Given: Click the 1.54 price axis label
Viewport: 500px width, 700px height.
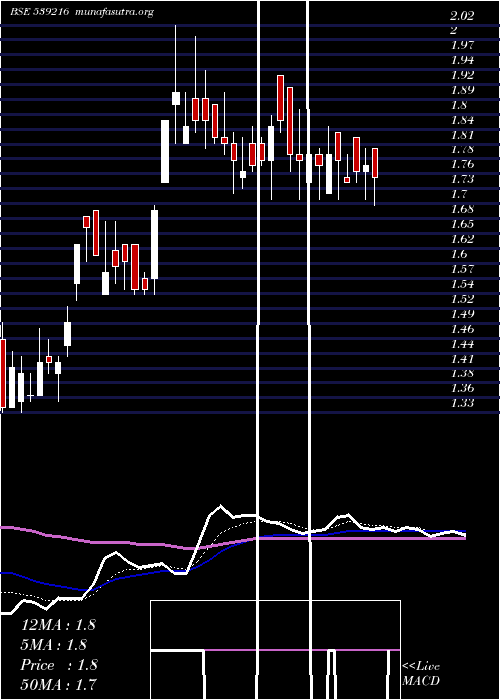Looking at the screenshot, I should click(x=462, y=283).
